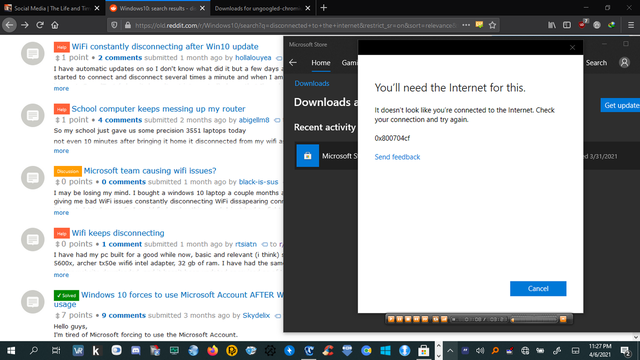Open Task View on the taskbar
The image size is (640, 360).
pyautogui.click(x=56, y=351)
